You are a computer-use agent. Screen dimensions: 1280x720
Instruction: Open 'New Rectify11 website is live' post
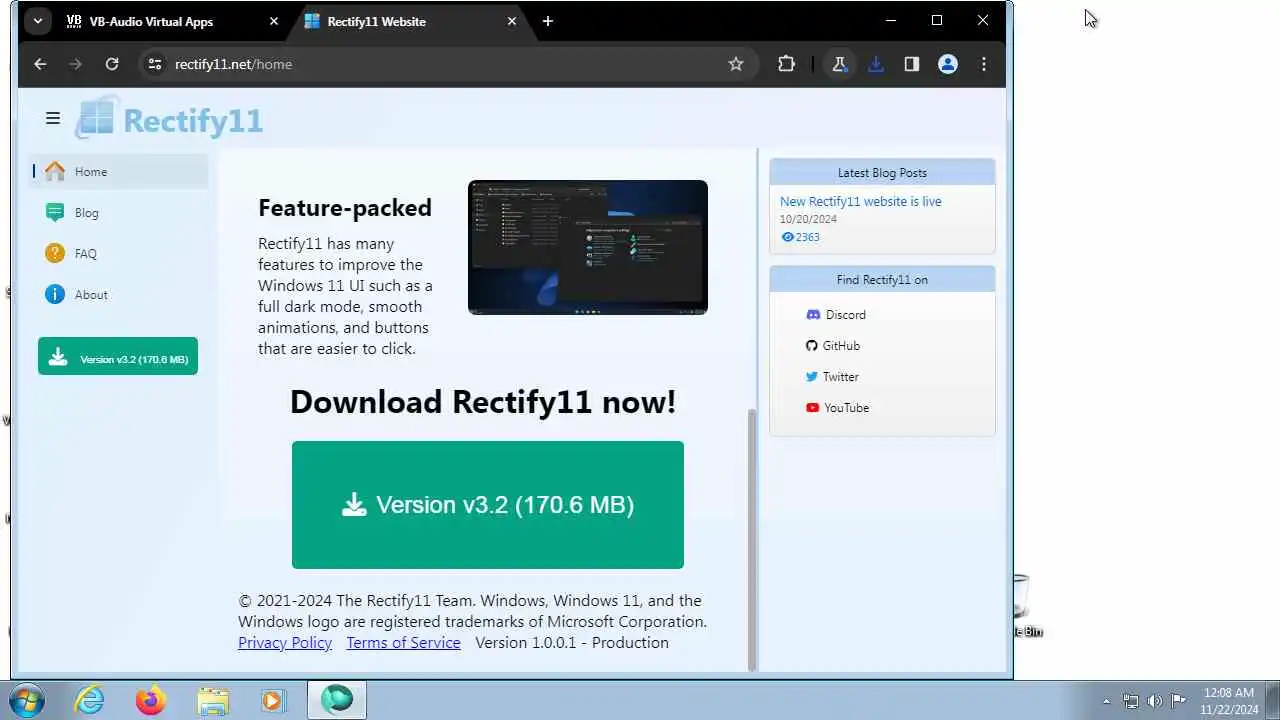click(860, 201)
